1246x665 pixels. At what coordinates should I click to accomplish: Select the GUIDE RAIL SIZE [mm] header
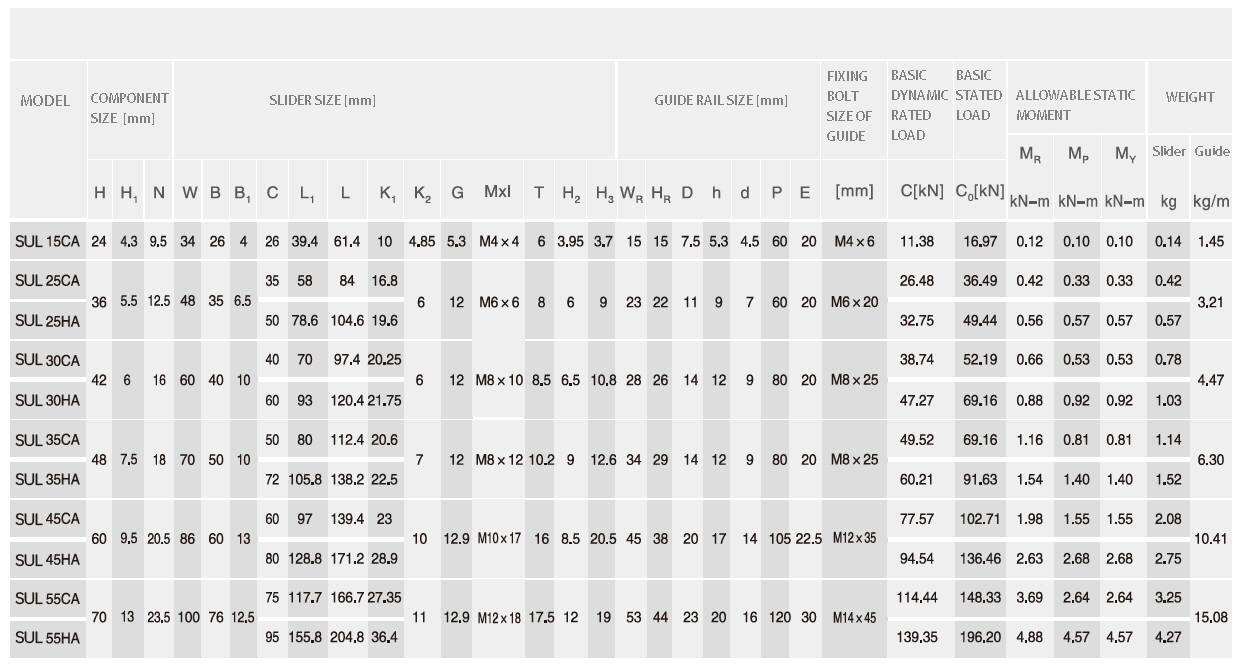[721, 101]
